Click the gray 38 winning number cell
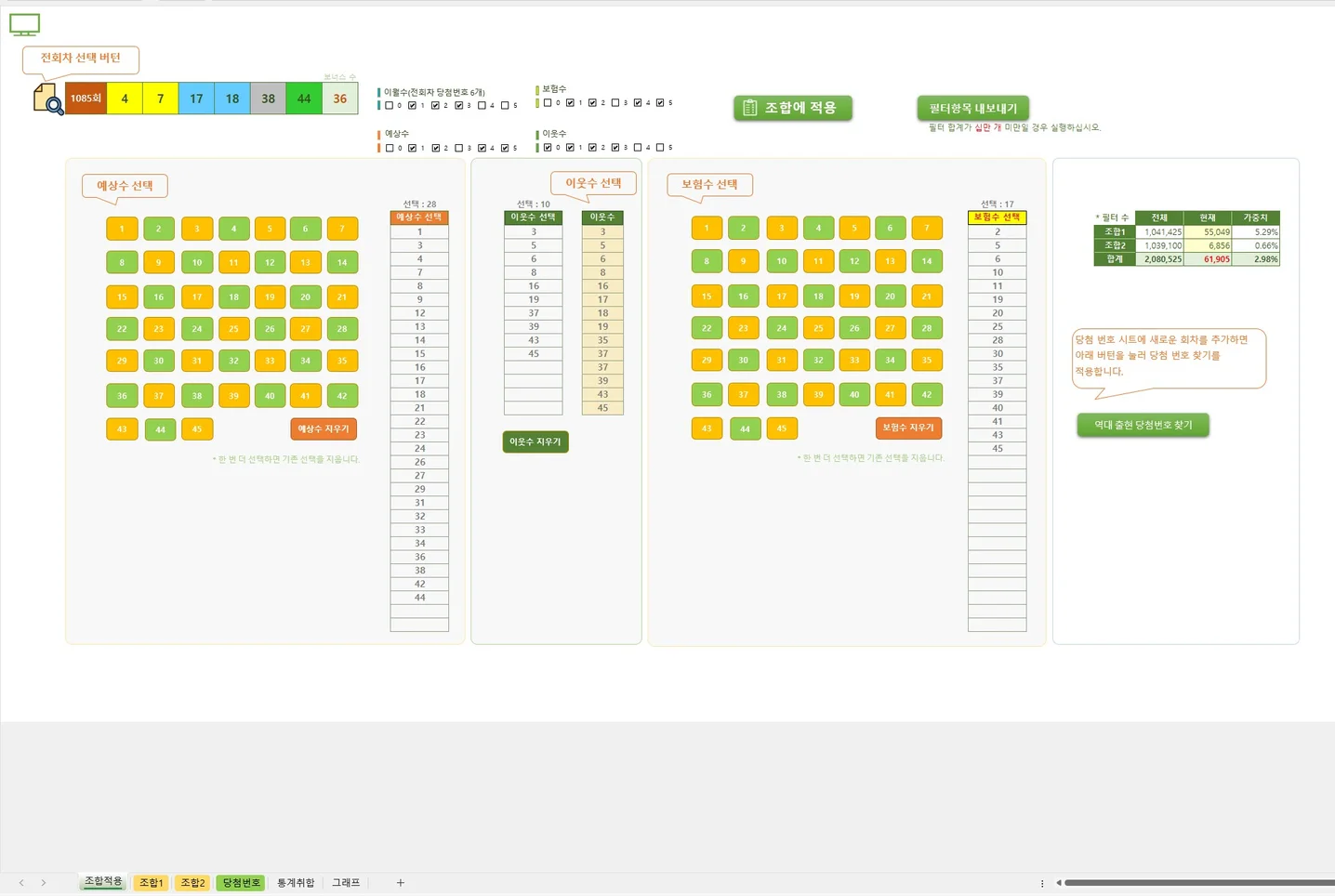The image size is (1335, 896). pyautogui.click(x=268, y=99)
